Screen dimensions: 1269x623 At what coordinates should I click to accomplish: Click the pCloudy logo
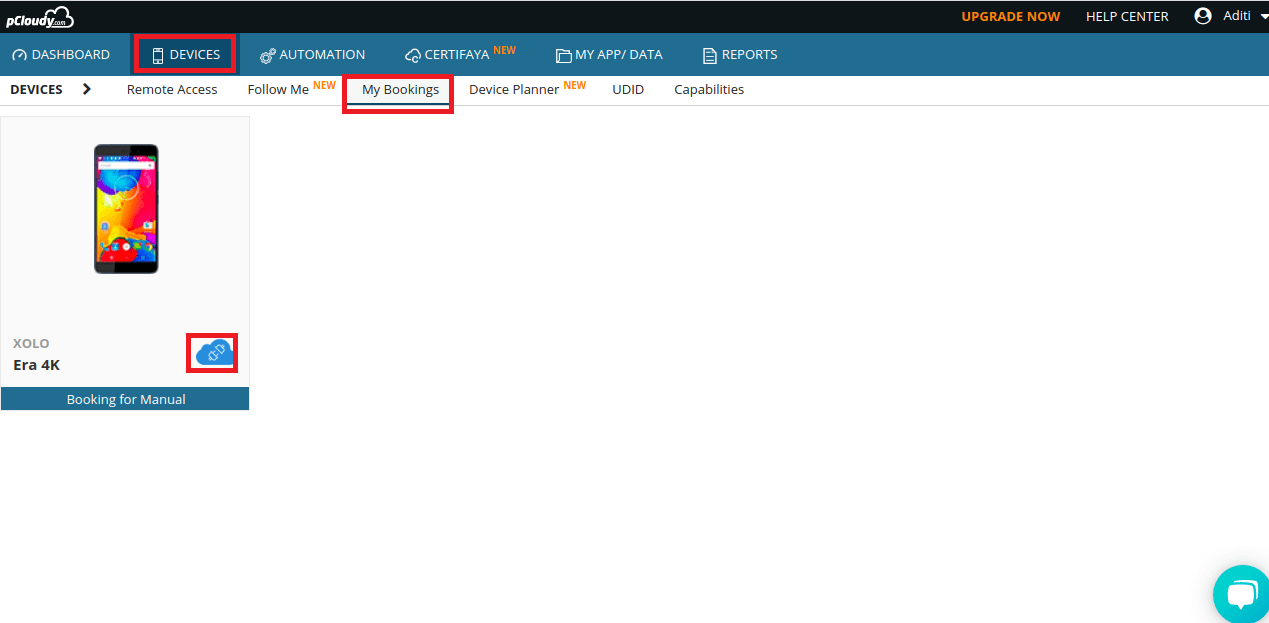point(39,17)
